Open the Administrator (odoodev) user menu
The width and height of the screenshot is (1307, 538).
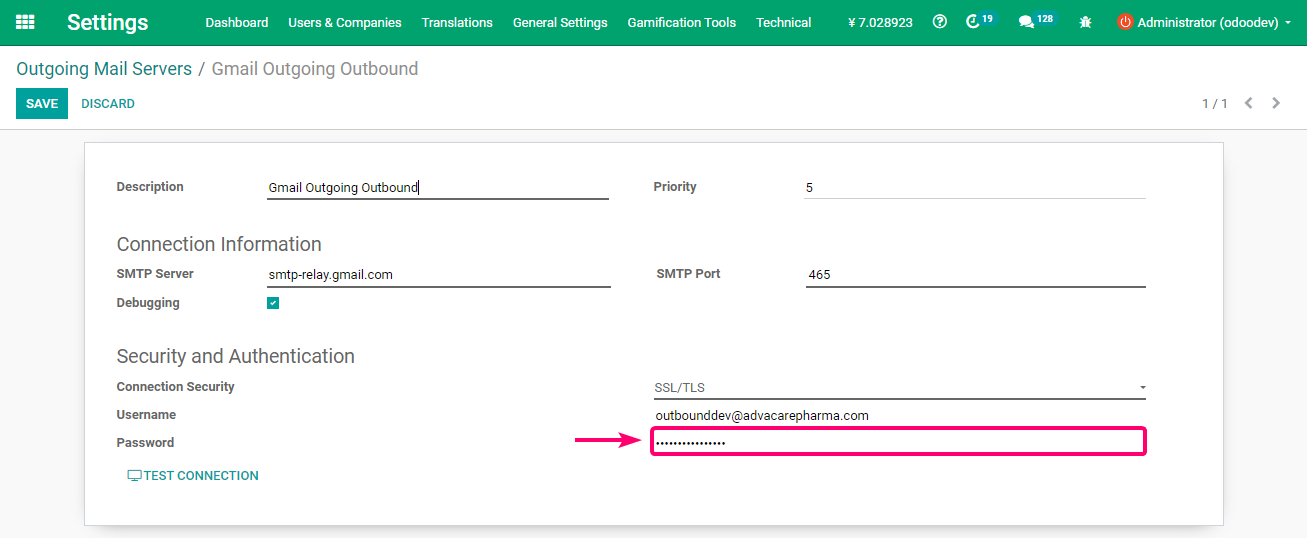tap(1204, 22)
